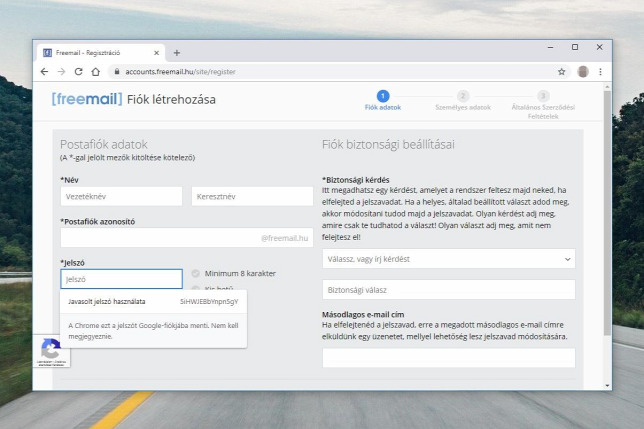Select the Freemail - Regisztráció tab

tap(101, 53)
